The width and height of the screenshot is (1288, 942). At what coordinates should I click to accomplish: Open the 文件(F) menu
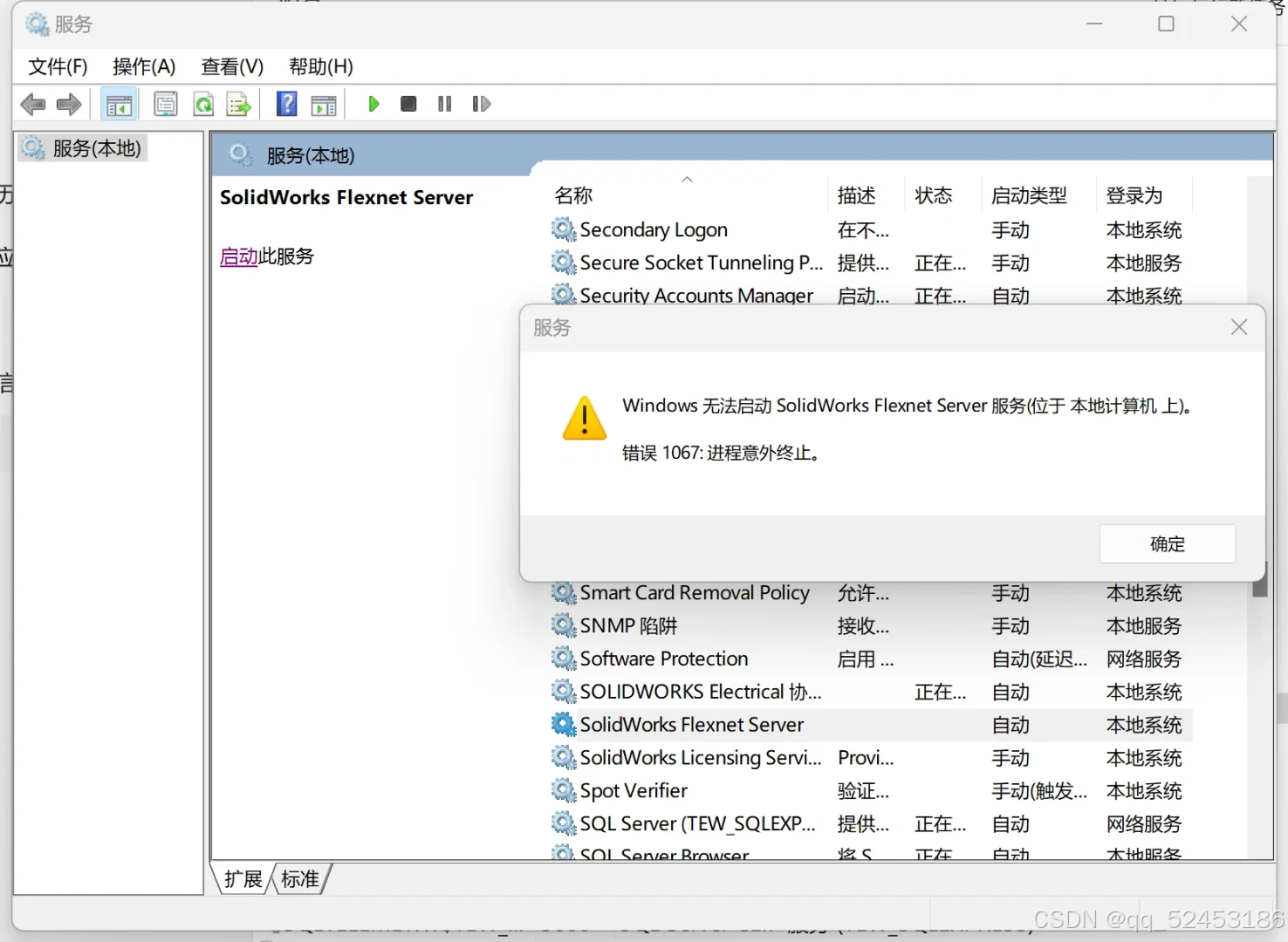58,66
